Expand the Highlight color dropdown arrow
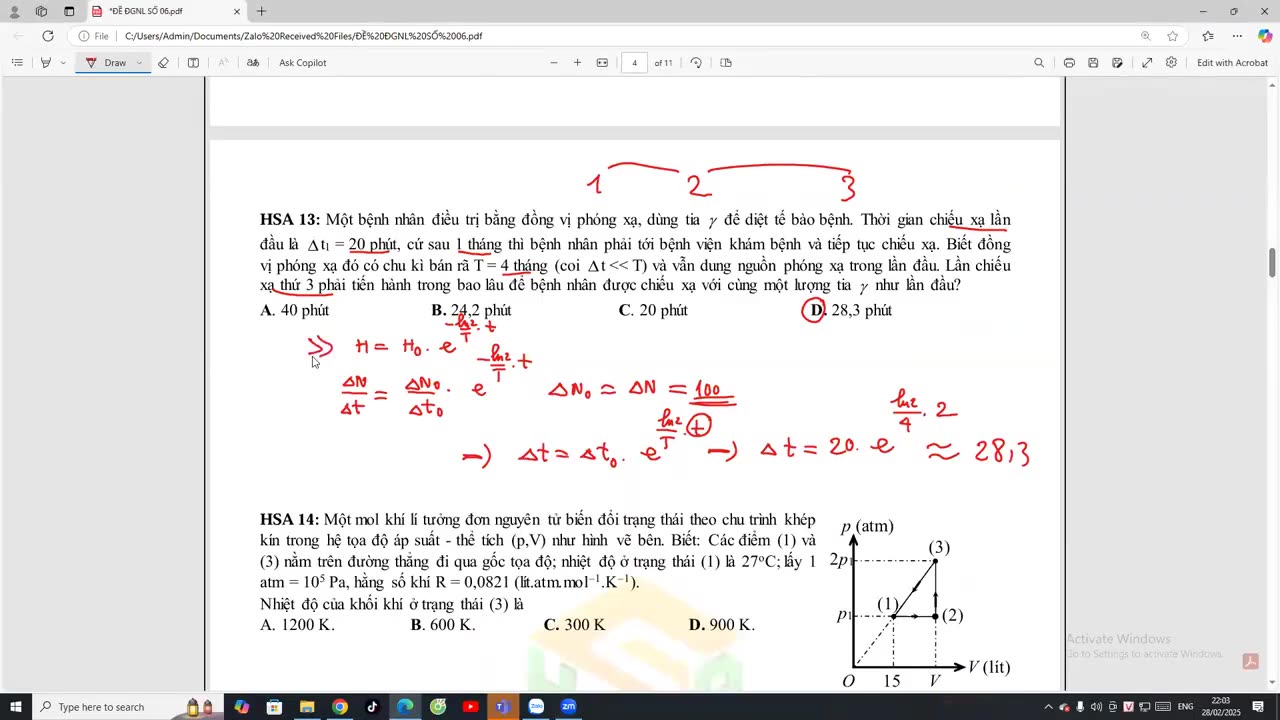The image size is (1280, 720). [62, 62]
